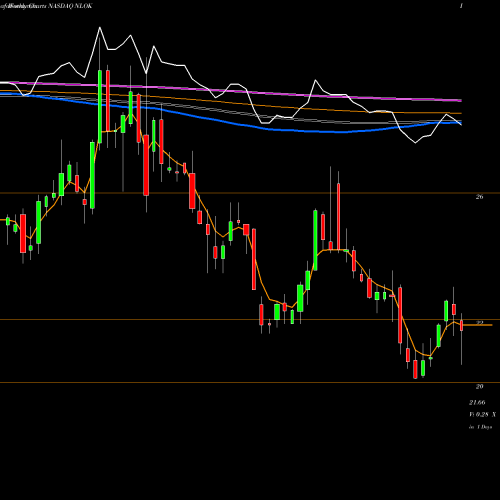The width and height of the screenshot is (500, 500).
Task: Click the NASDAQ NLOK chart title
Action: click(x=70, y=6)
